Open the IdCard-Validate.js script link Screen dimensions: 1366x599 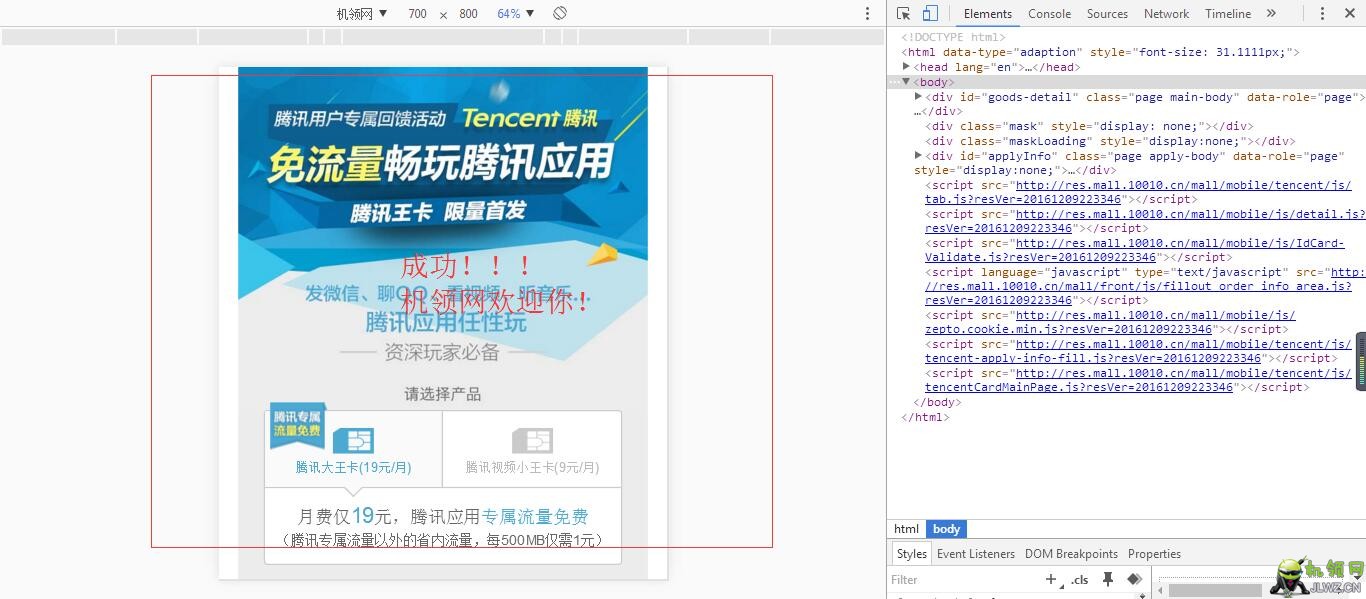coord(1135,250)
